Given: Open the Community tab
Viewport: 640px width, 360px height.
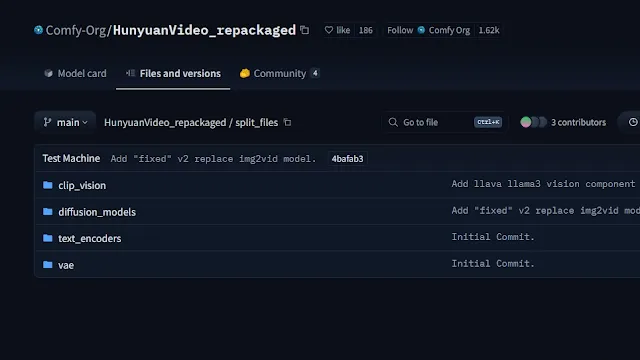Looking at the screenshot, I should (279, 73).
